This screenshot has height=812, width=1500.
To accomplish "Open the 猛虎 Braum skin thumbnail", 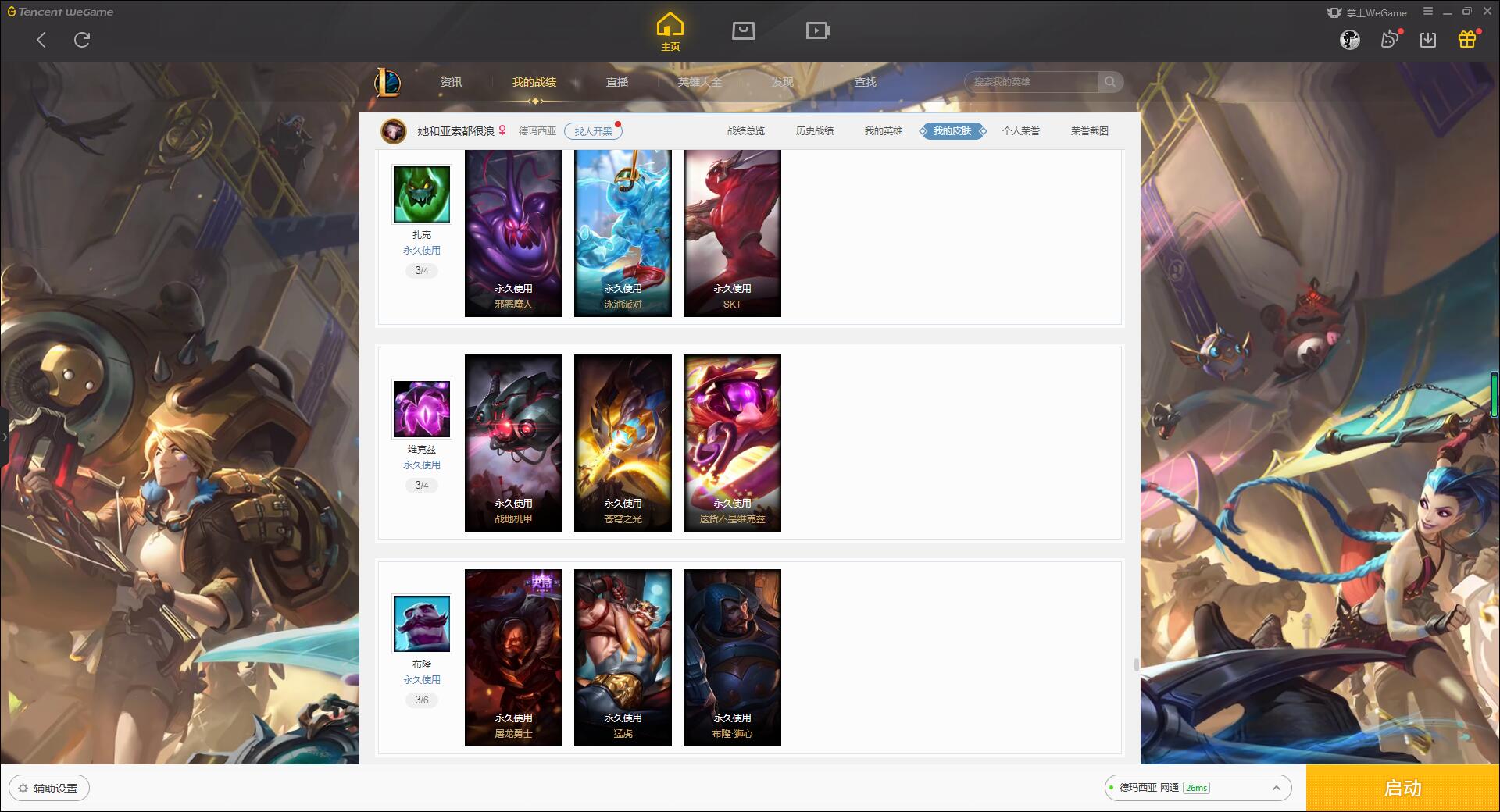I will [x=623, y=658].
